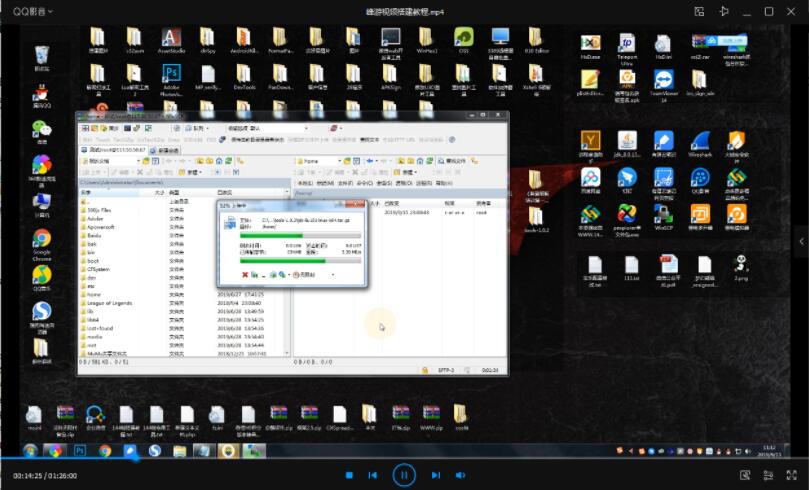Image resolution: width=809 pixels, height=490 pixels.
Task: Sort local files by the name column header
Action: click(x=108, y=192)
